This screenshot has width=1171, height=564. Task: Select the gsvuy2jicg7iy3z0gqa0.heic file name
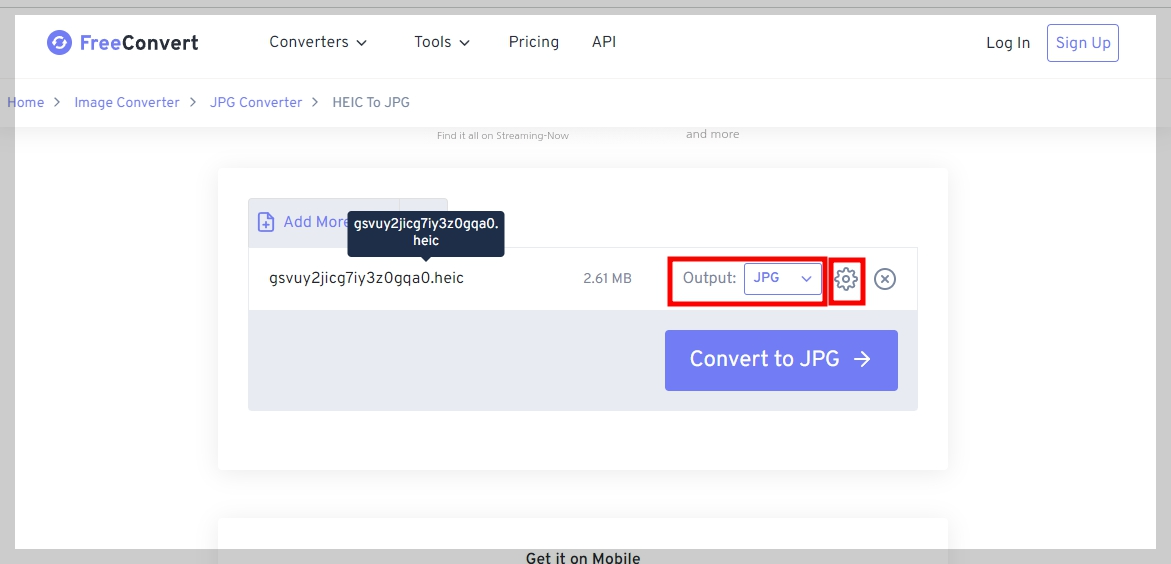366,279
